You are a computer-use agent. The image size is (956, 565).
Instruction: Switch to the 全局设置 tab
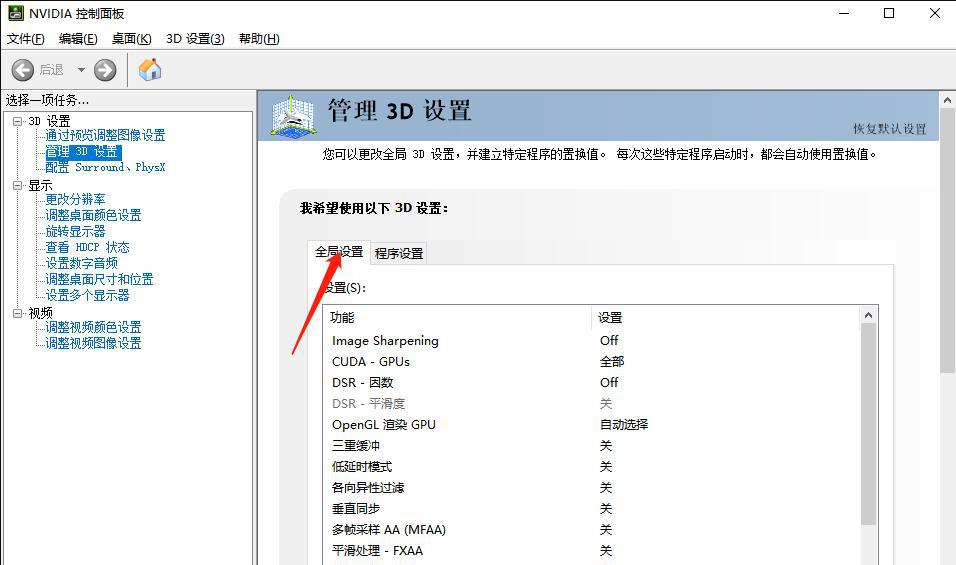pyautogui.click(x=339, y=252)
